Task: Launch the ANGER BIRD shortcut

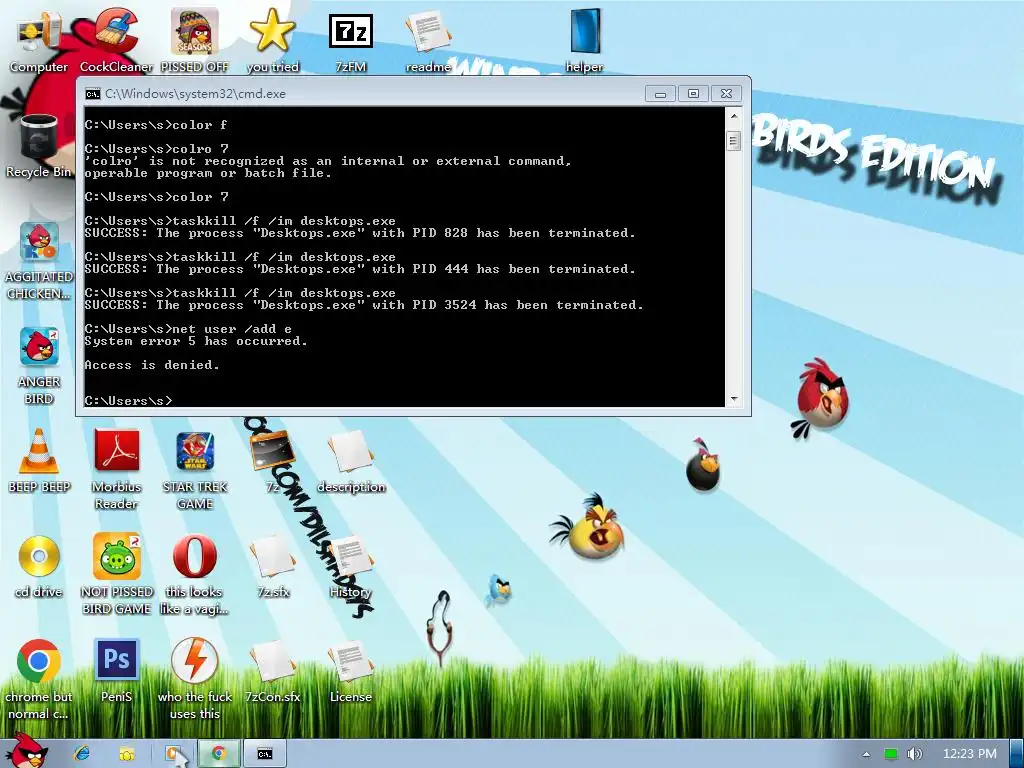Action: (x=39, y=365)
